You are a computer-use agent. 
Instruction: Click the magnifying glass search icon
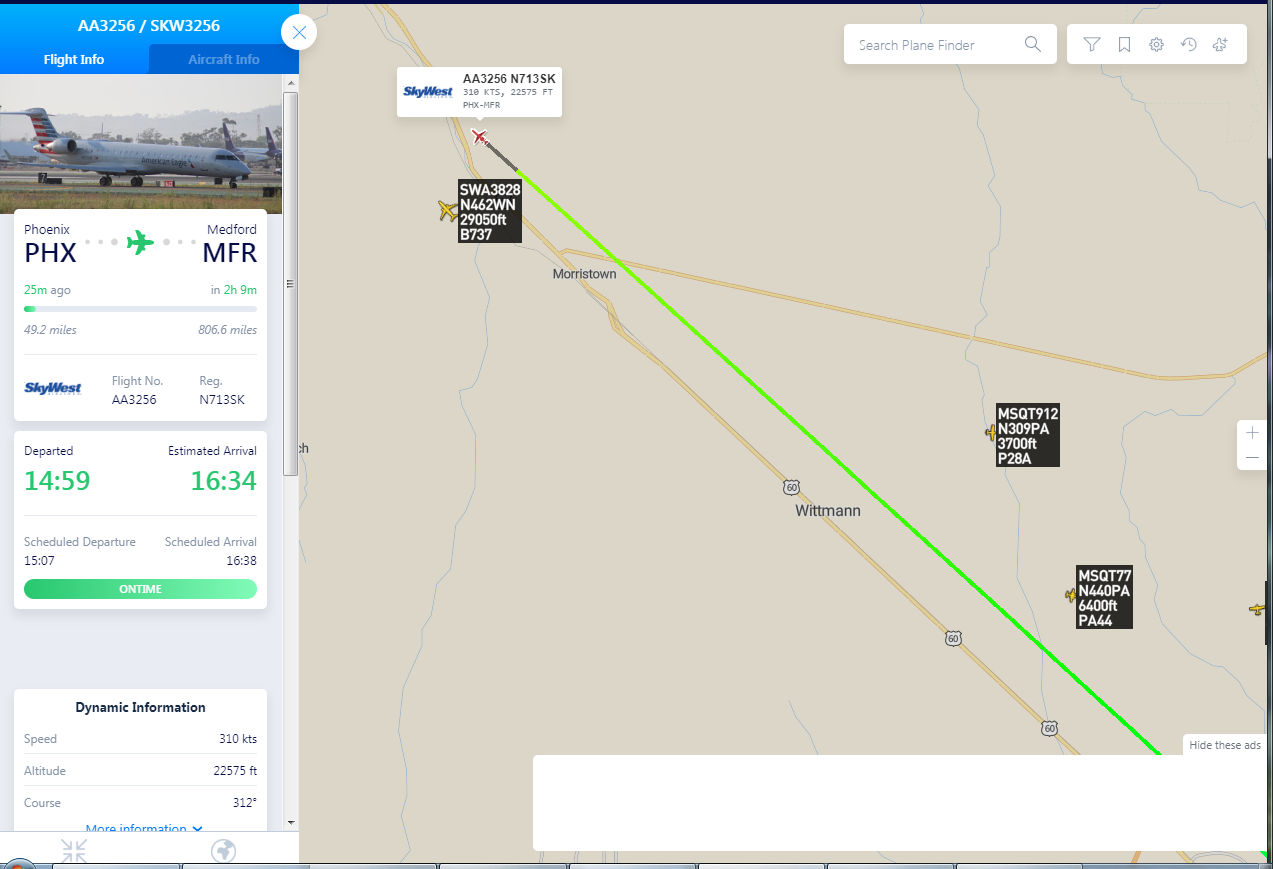pyautogui.click(x=1033, y=44)
